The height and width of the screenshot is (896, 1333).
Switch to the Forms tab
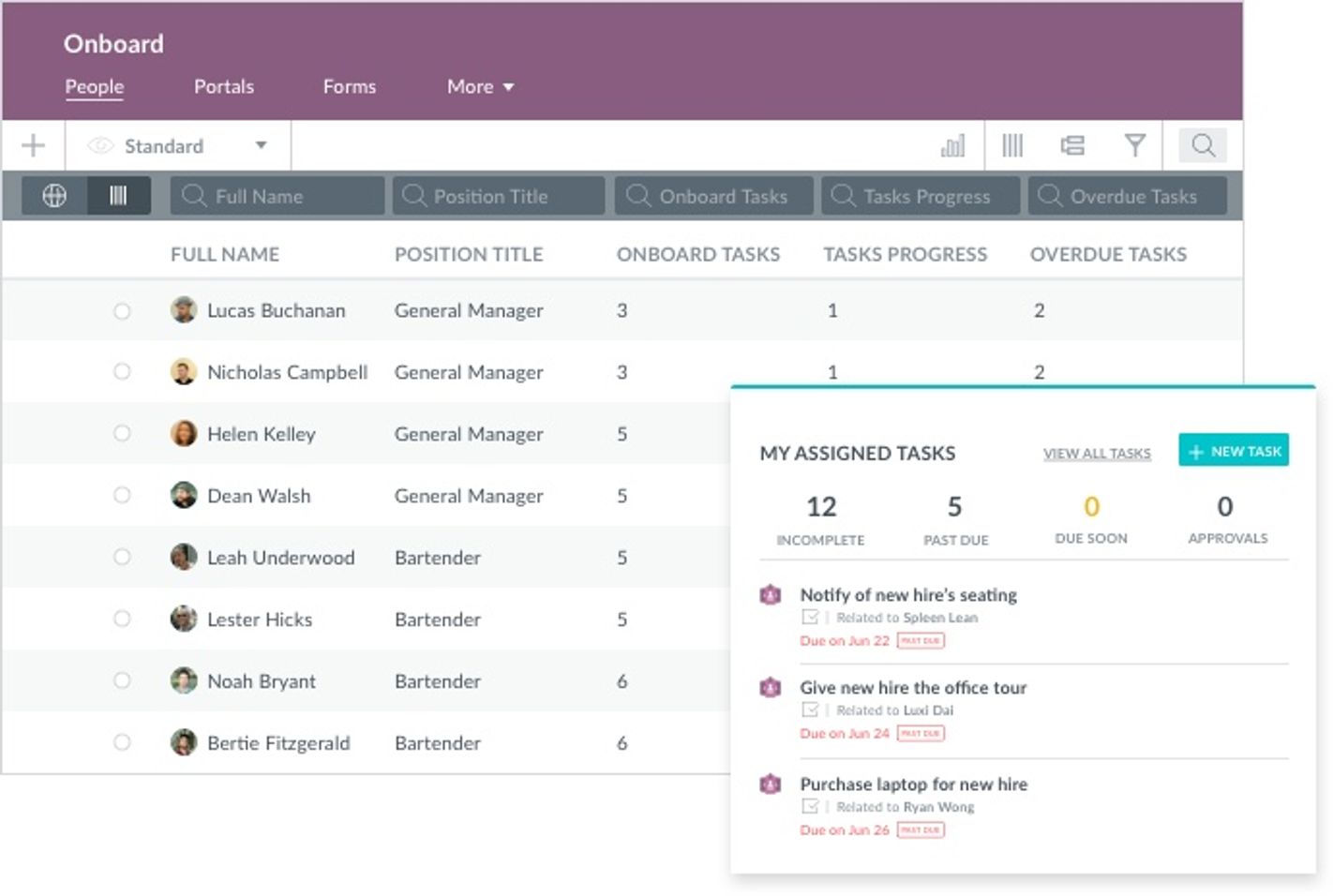pyautogui.click(x=350, y=86)
